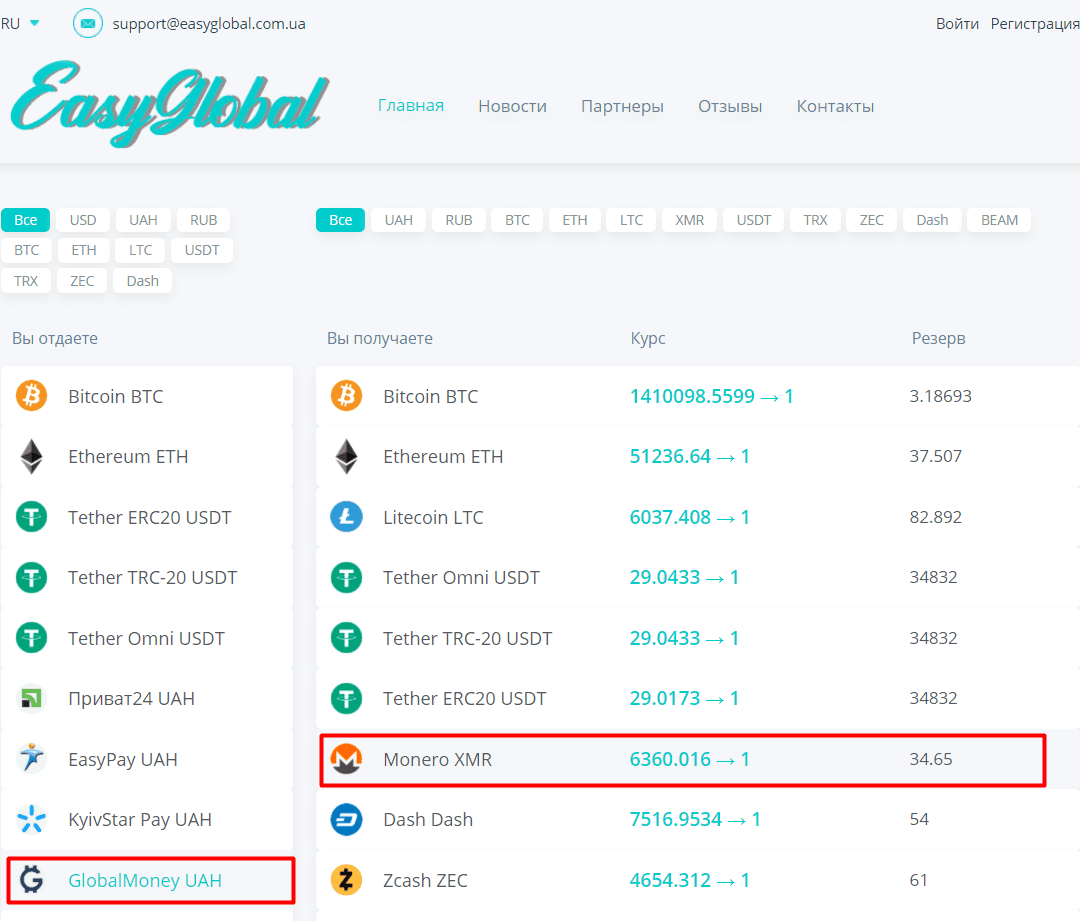Open the Контакты page from the navigation
This screenshot has width=1080, height=921.
pyautogui.click(x=835, y=105)
